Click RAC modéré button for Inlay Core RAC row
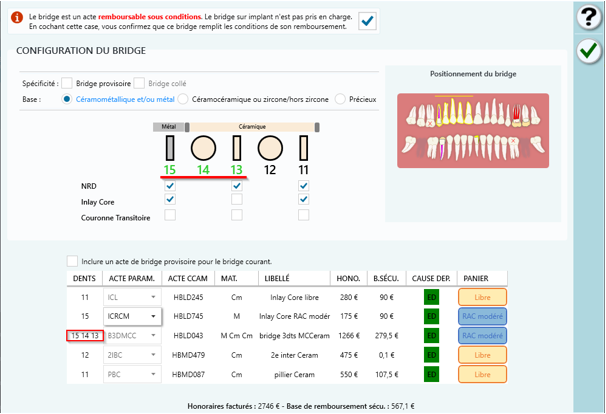The image size is (606, 414). (482, 316)
